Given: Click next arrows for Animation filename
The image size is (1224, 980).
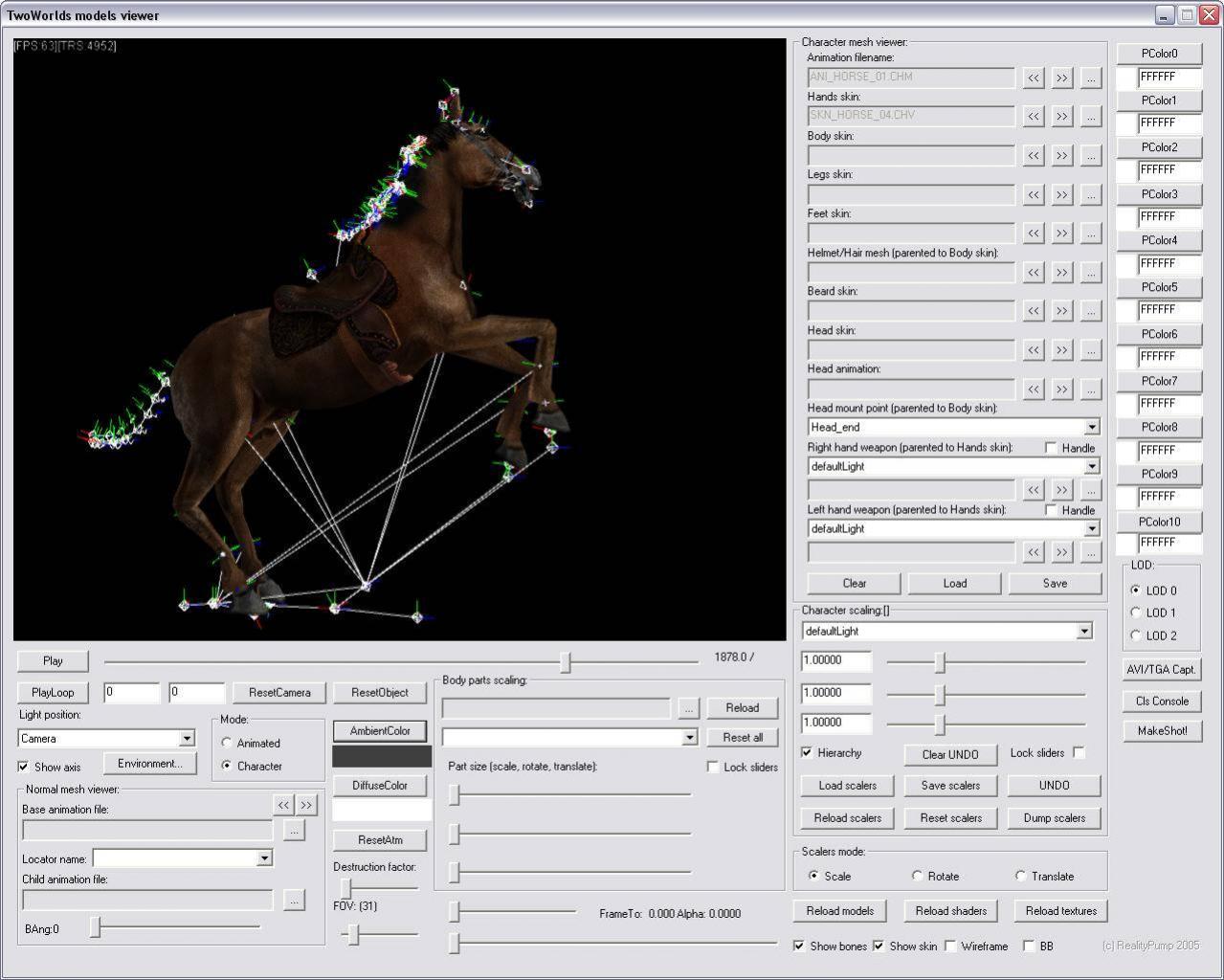Looking at the screenshot, I should point(1061,78).
